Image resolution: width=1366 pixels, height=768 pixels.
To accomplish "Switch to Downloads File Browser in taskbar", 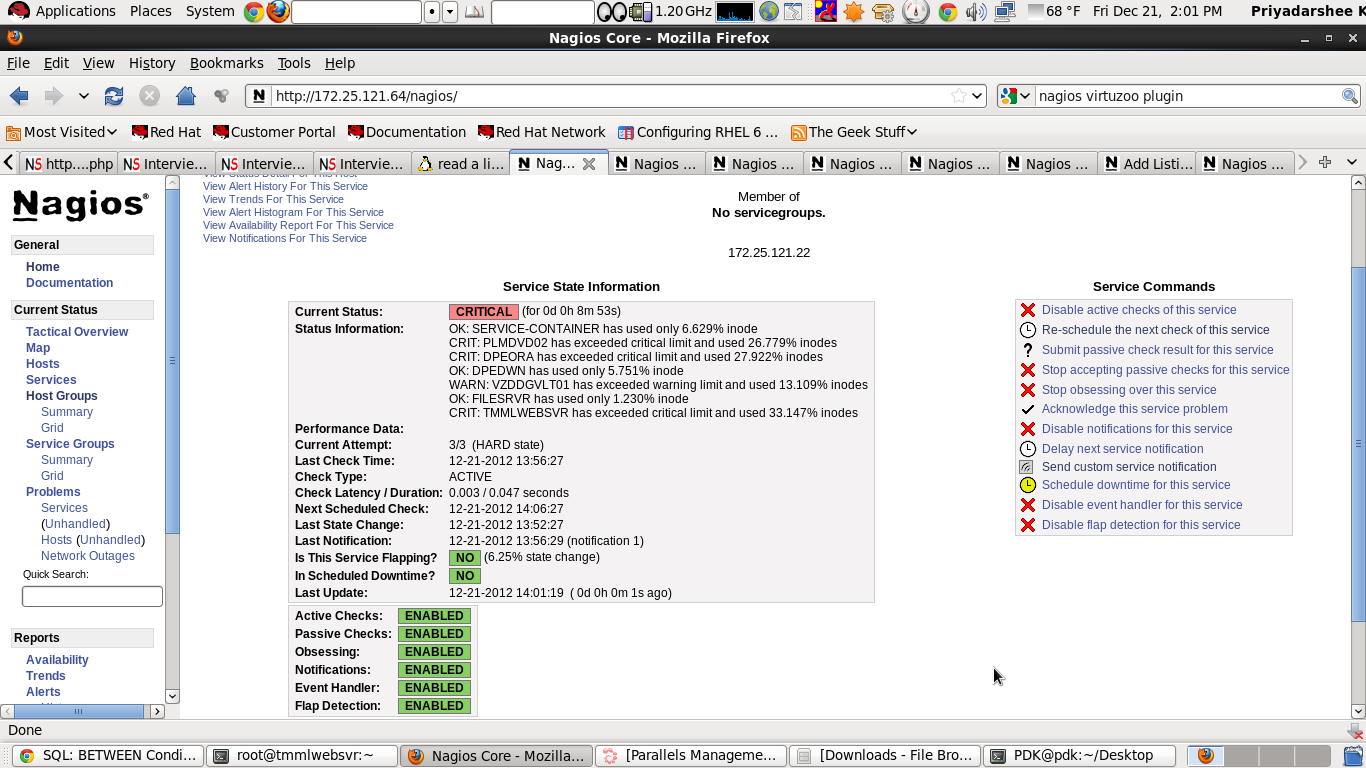I will [x=885, y=756].
